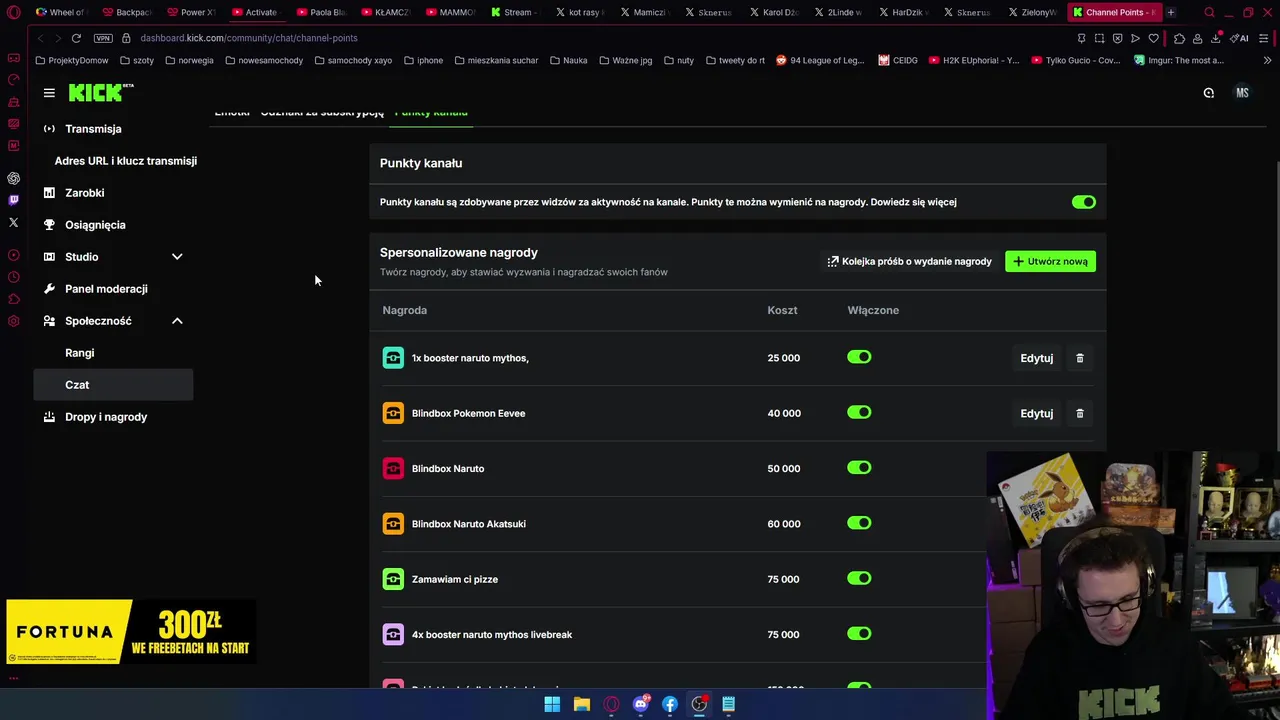Click the Zarobki chart icon
This screenshot has width=1280, height=720.
coord(49,193)
